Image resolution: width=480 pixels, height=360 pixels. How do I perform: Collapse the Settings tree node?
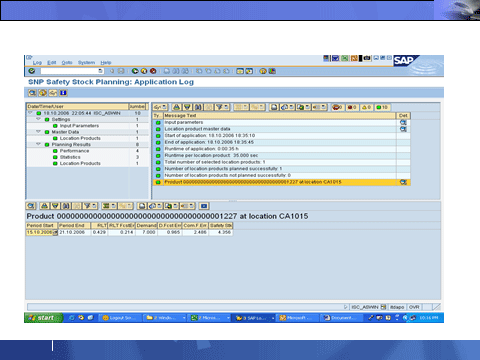pyautogui.click(x=38, y=119)
